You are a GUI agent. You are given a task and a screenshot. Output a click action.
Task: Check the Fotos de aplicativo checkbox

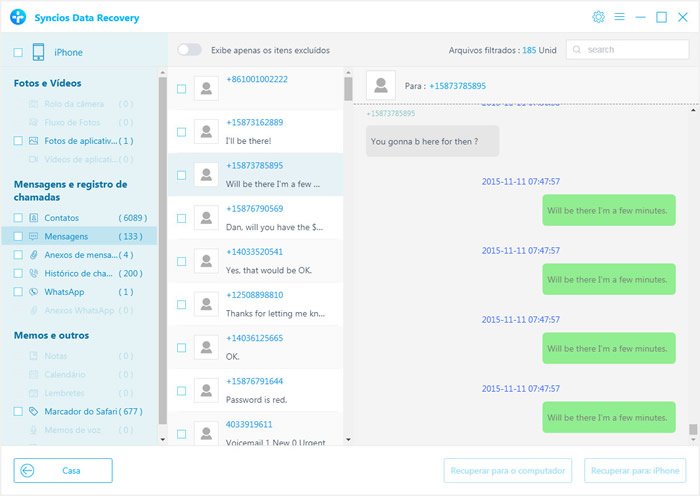click(x=18, y=141)
